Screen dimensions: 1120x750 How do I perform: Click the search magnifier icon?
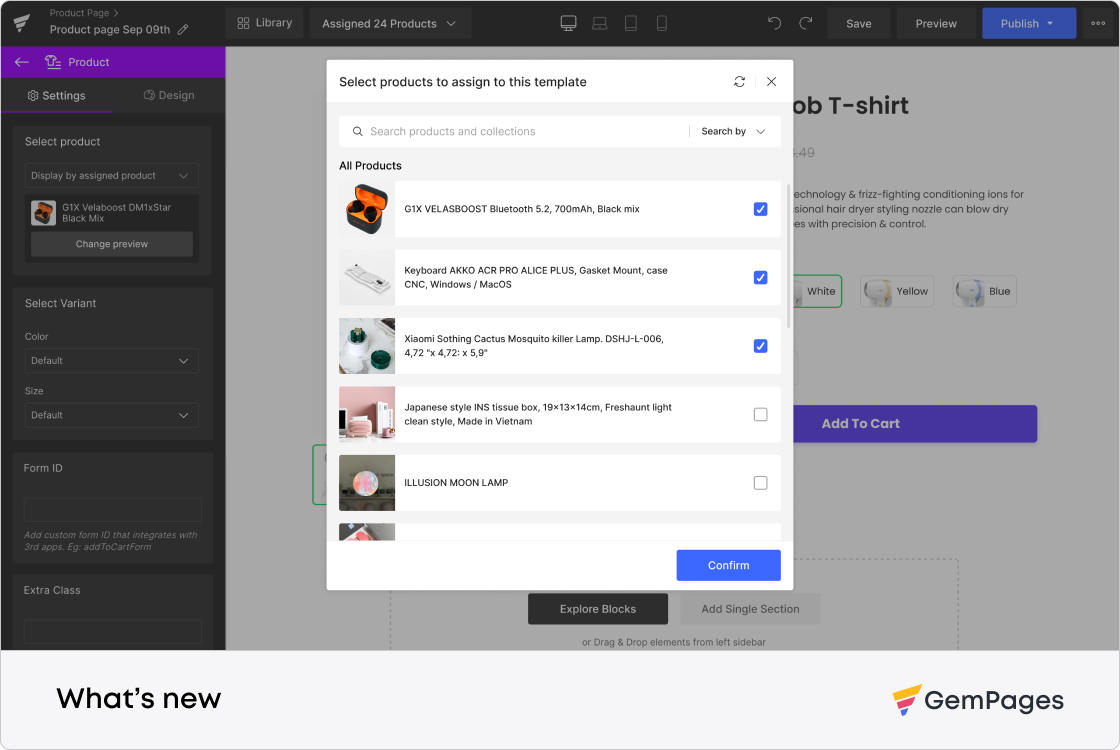click(358, 131)
